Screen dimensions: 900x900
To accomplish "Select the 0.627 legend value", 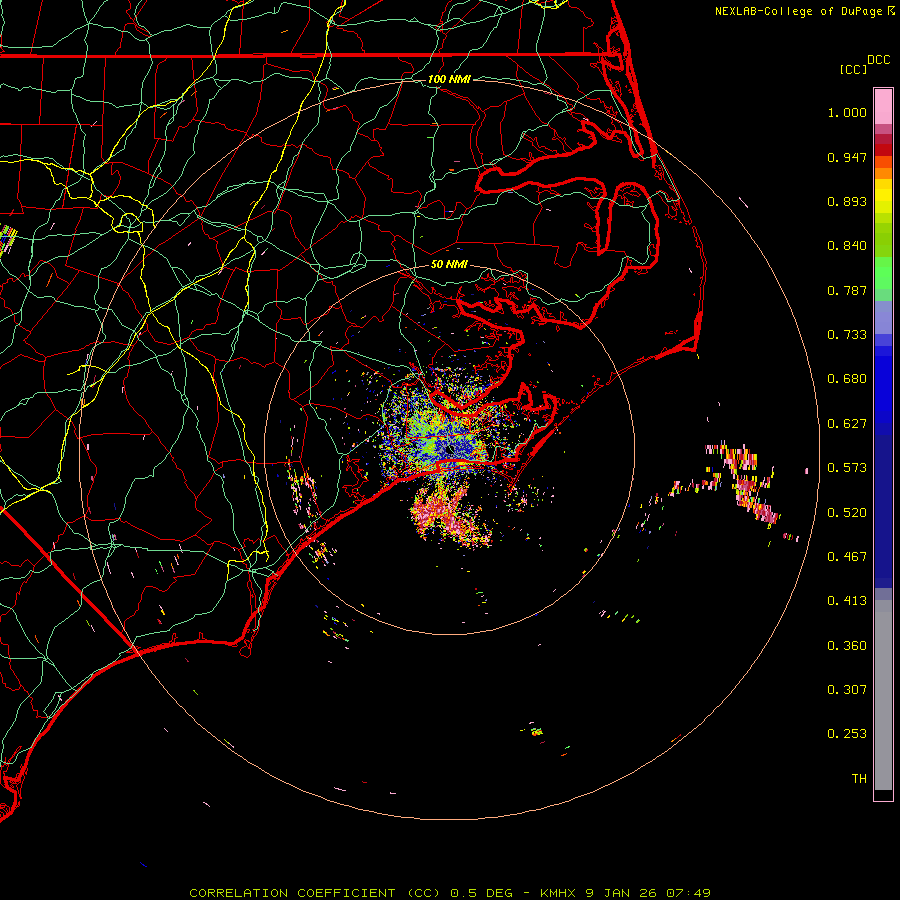I will pos(847,424).
